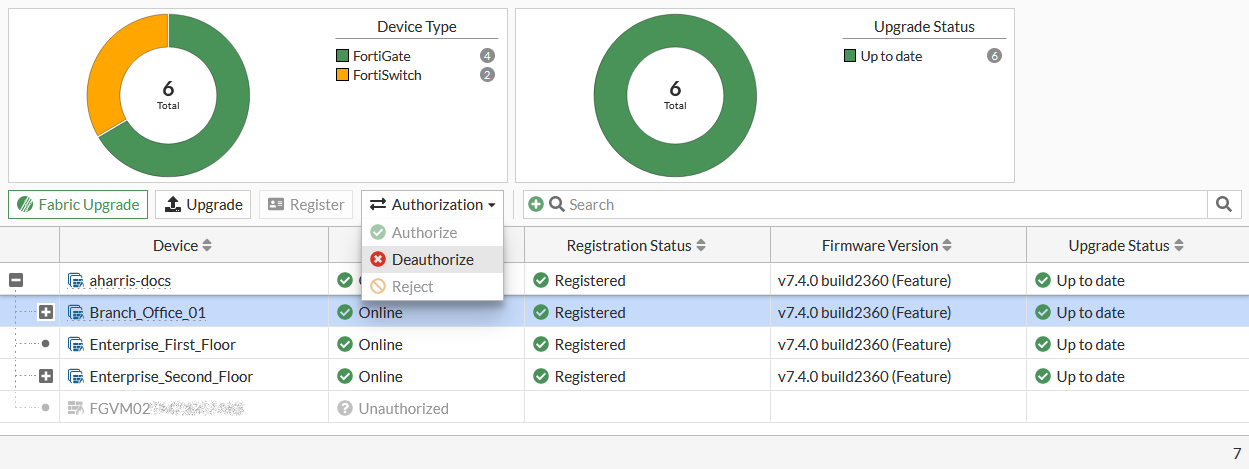The height and width of the screenshot is (469, 1249).
Task: Click the Branch_Office_01 device icon
Action: pos(75,312)
